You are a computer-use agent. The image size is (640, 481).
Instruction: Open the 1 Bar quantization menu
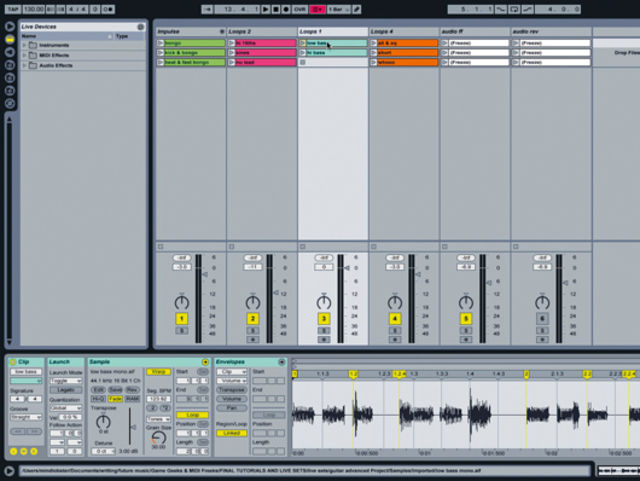click(339, 9)
